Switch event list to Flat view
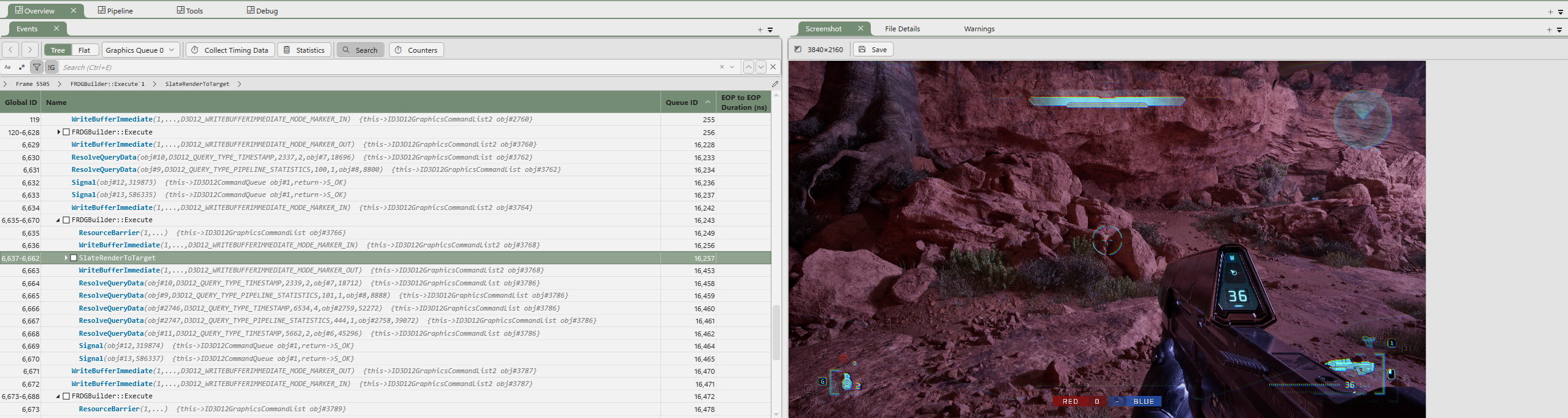The height and width of the screenshot is (418, 1568). click(84, 50)
